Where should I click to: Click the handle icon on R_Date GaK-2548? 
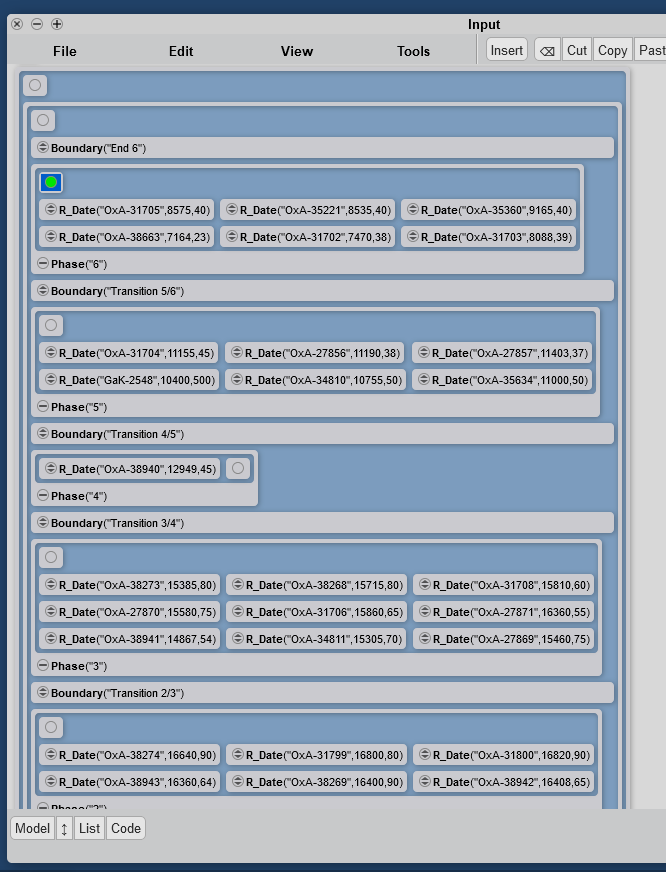pyautogui.click(x=49, y=380)
